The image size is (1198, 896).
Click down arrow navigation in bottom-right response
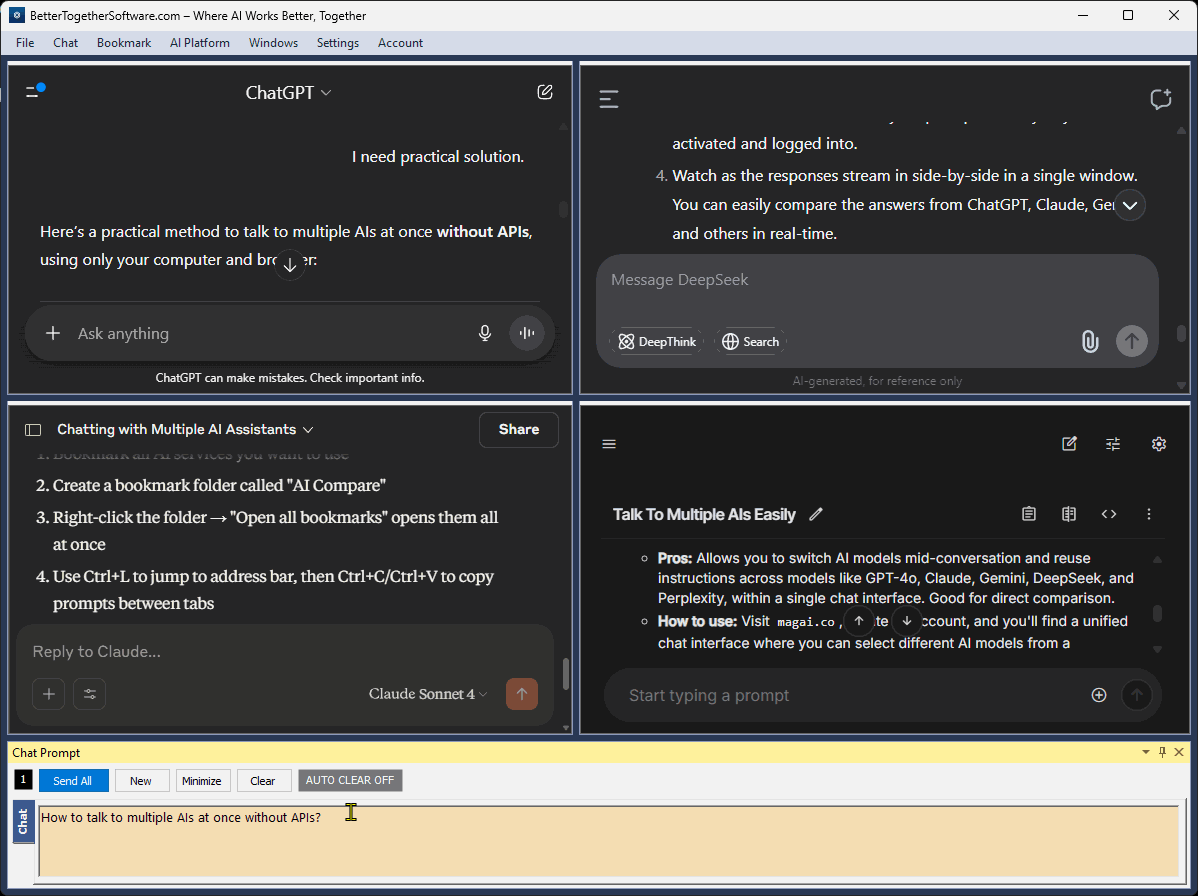[x=907, y=621]
